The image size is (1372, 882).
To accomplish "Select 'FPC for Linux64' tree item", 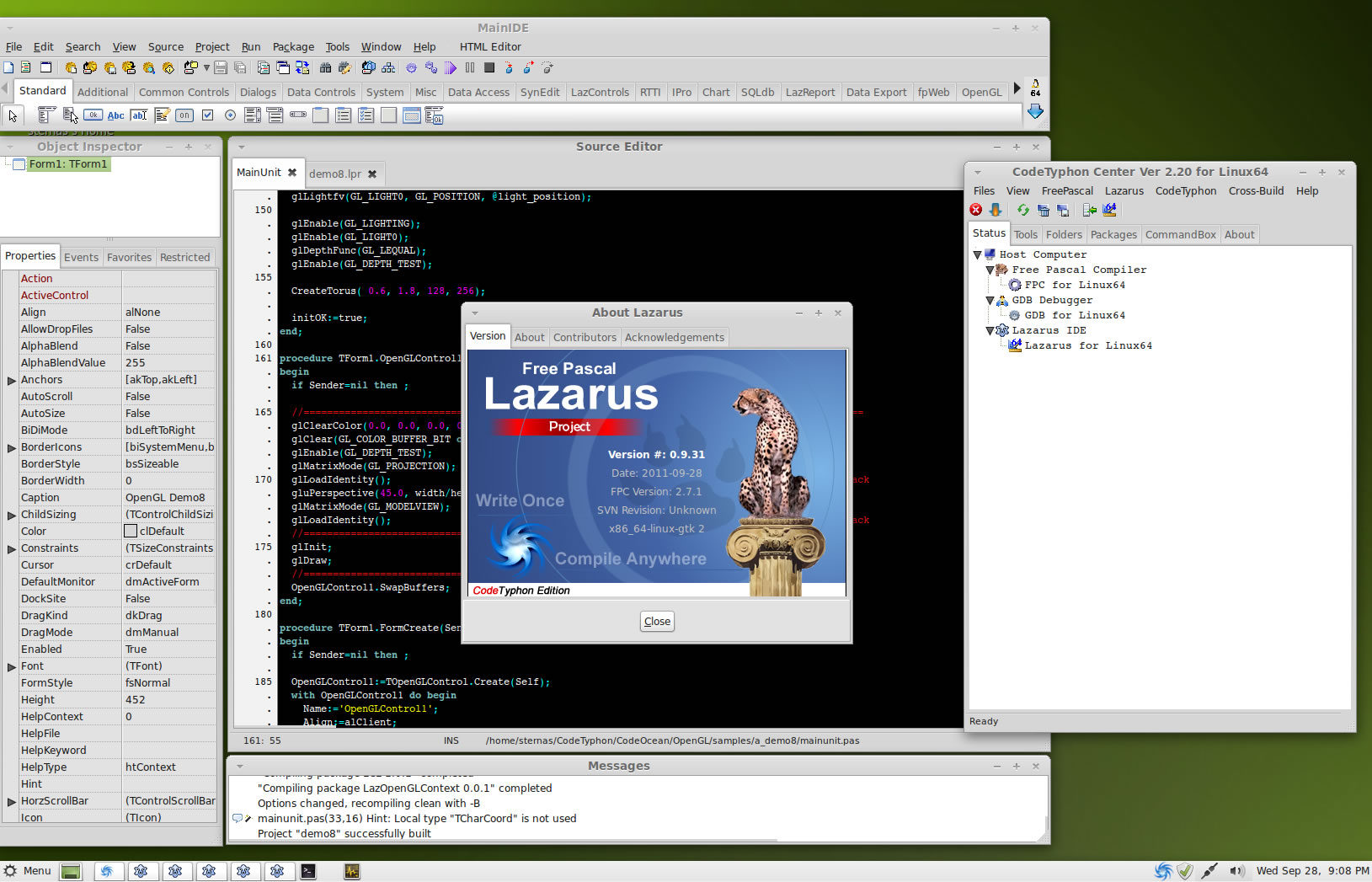I will click(x=1075, y=285).
